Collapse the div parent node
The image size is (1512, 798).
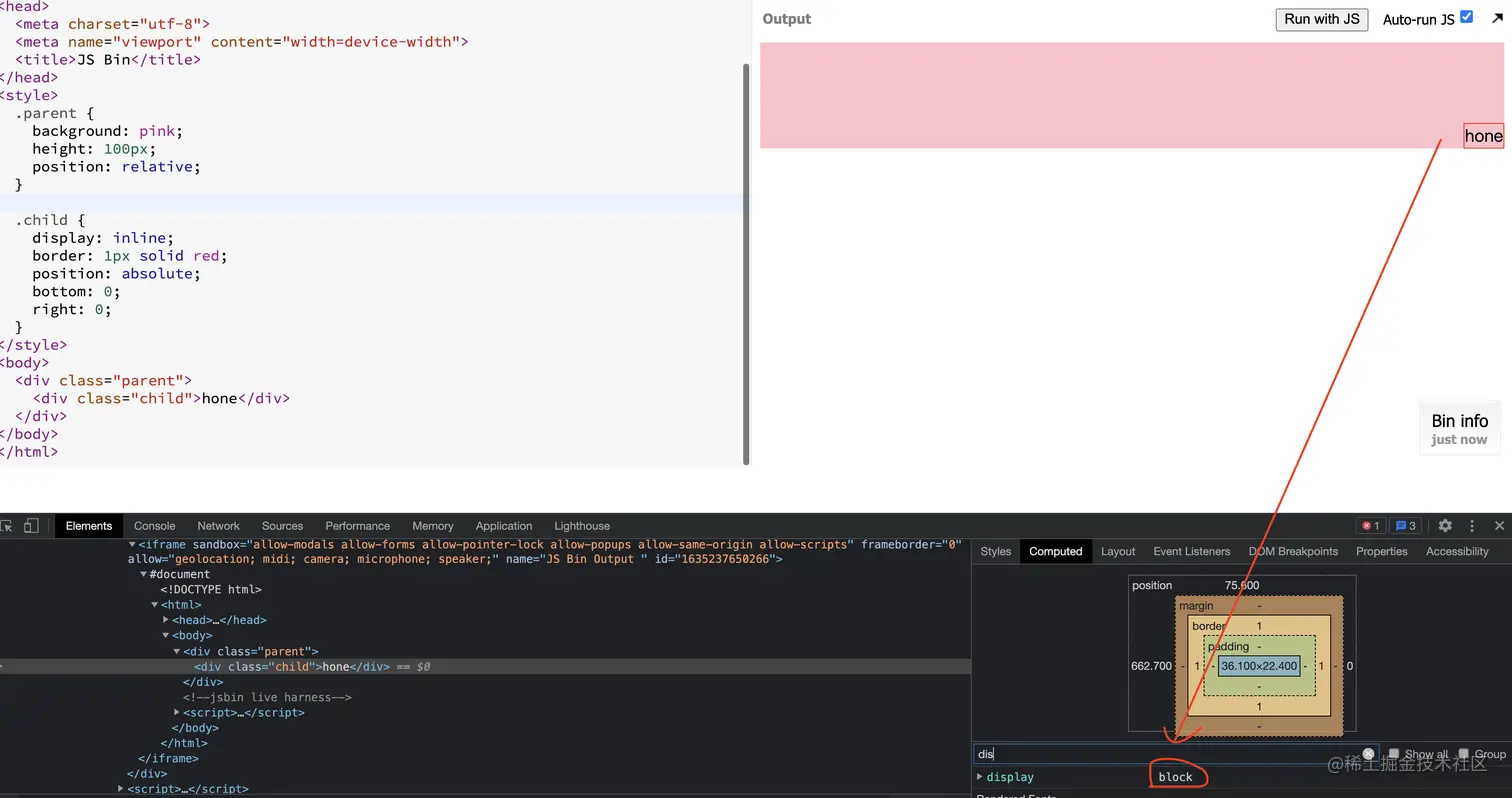[x=177, y=651]
